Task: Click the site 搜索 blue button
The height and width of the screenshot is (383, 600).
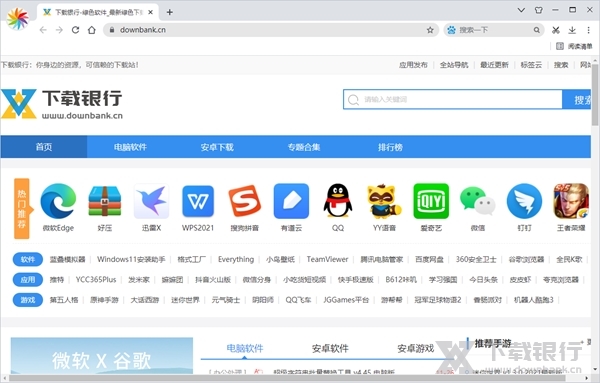Action: pyautogui.click(x=577, y=99)
